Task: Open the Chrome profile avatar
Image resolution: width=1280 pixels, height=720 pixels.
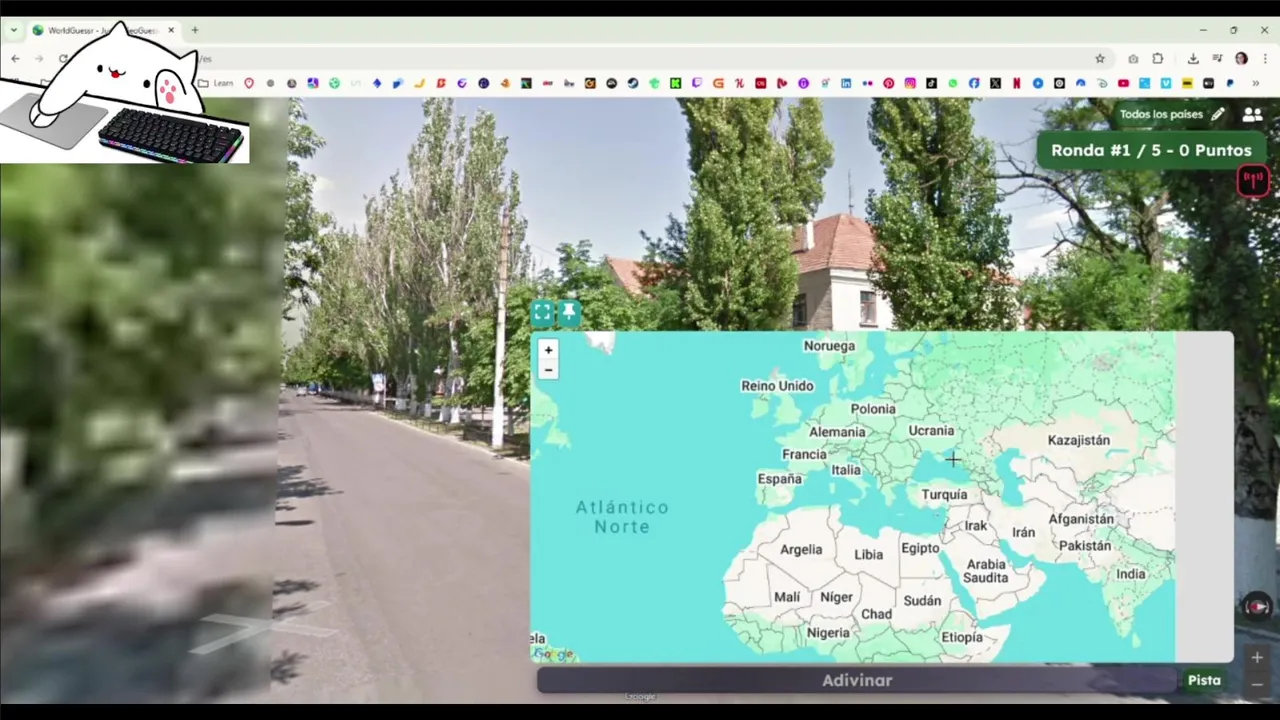Action: [1241, 58]
